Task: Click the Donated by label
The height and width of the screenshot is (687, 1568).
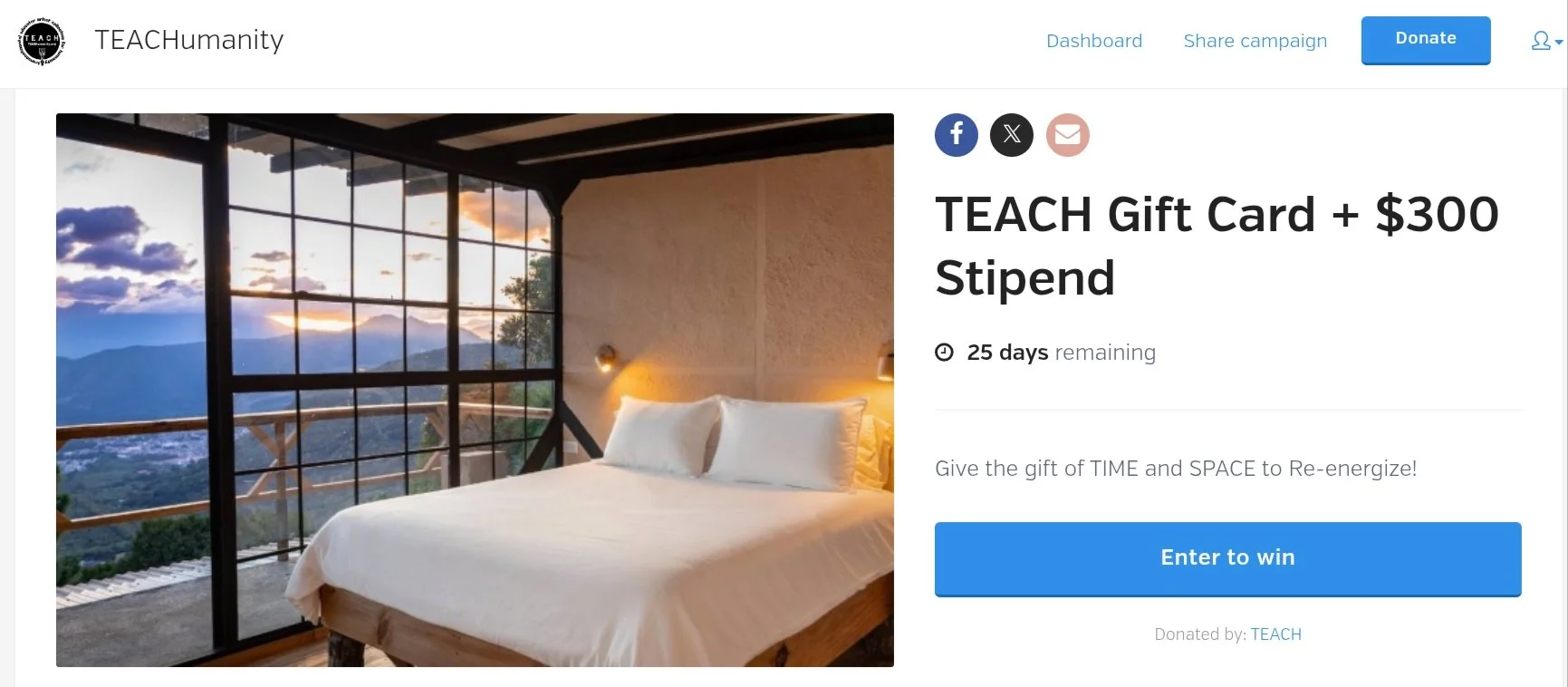Action: [1200, 634]
